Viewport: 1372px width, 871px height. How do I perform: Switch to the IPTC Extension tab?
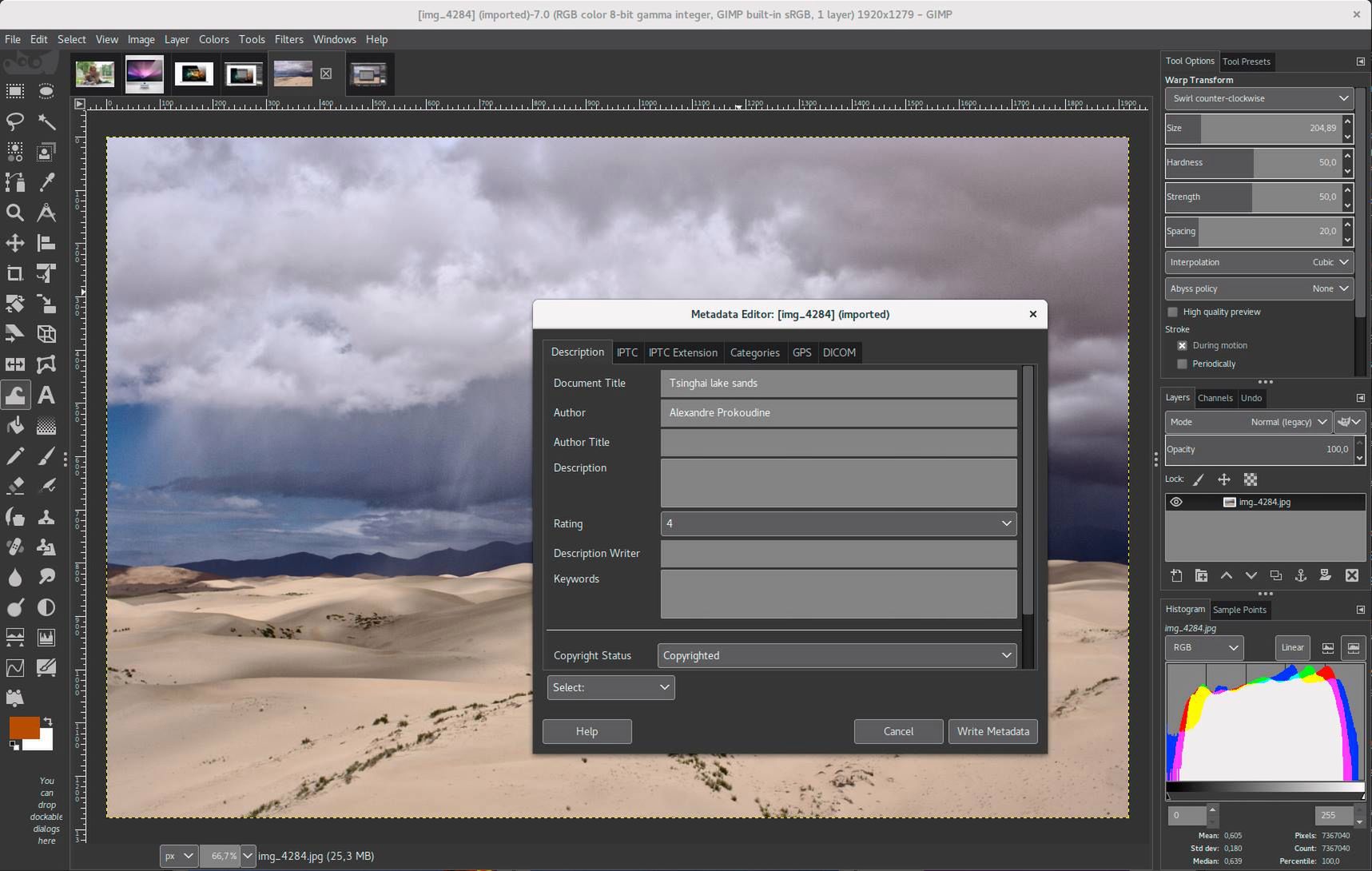[682, 352]
